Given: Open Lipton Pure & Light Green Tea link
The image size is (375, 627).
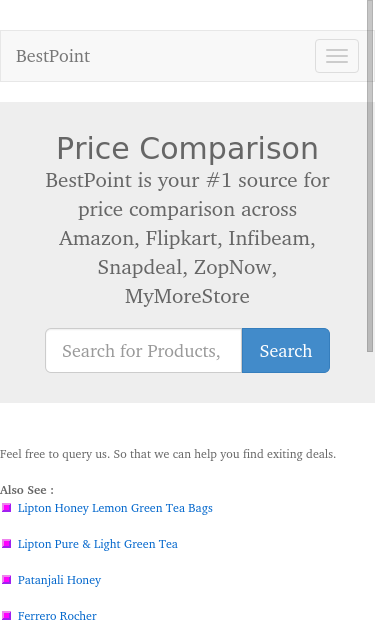Looking at the screenshot, I should [x=98, y=544].
